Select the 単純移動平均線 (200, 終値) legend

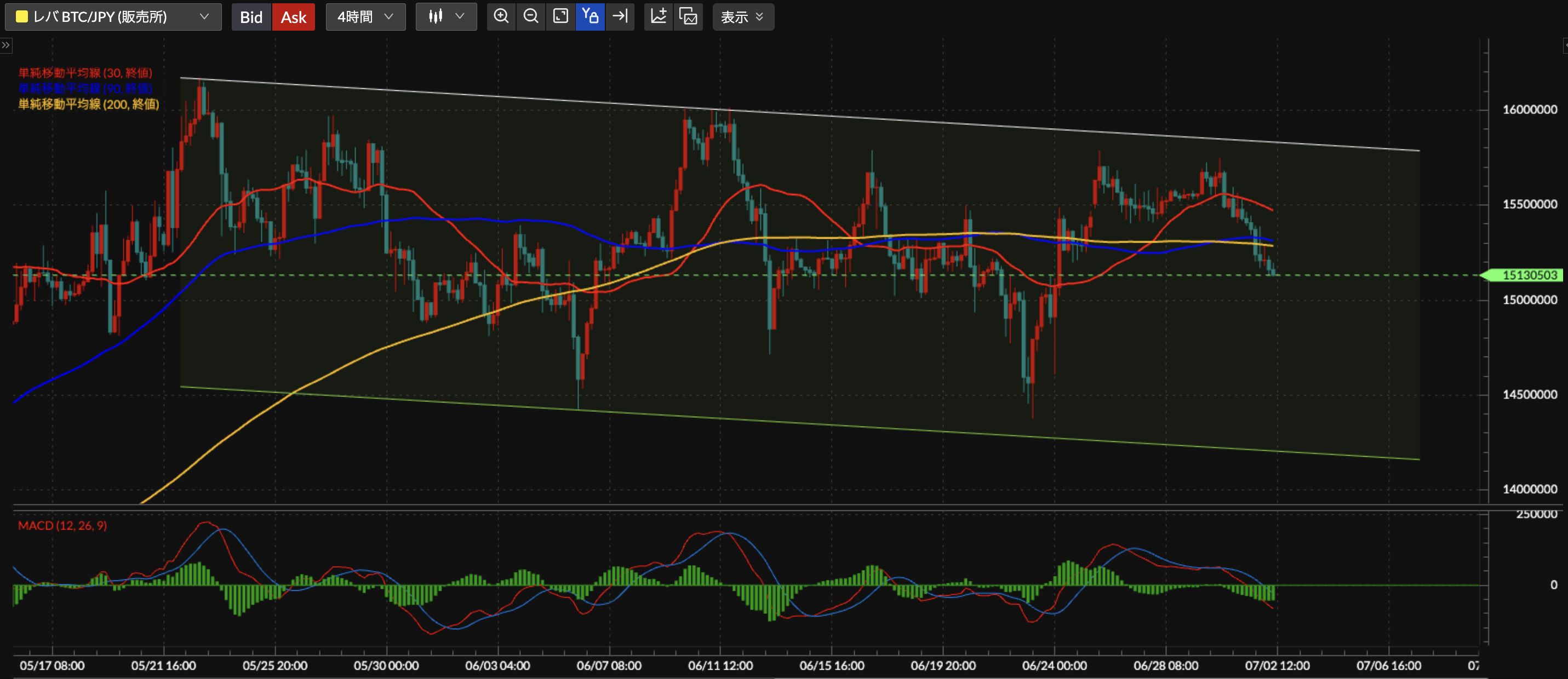click(x=89, y=105)
